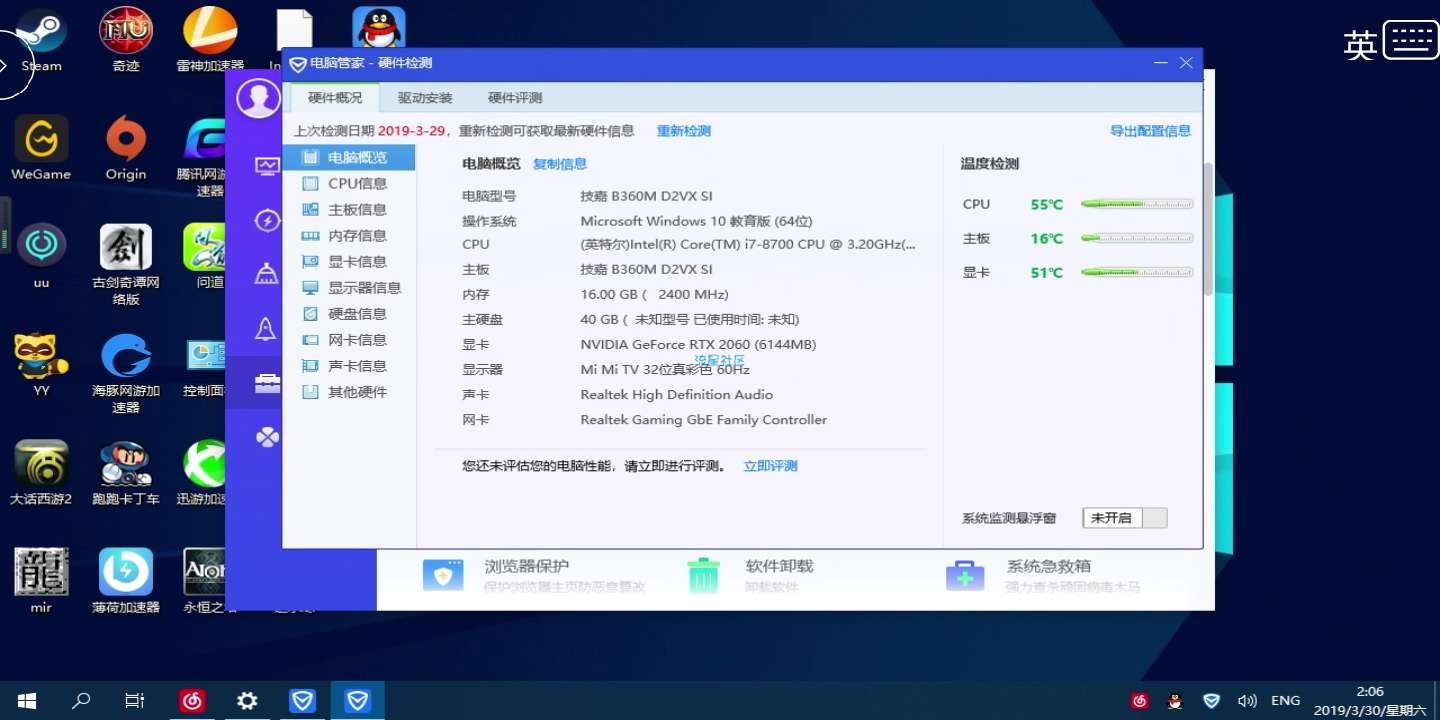This screenshot has height=720, width=1440.
Task: Select 声卡信息 in hardware list
Action: coord(349,365)
